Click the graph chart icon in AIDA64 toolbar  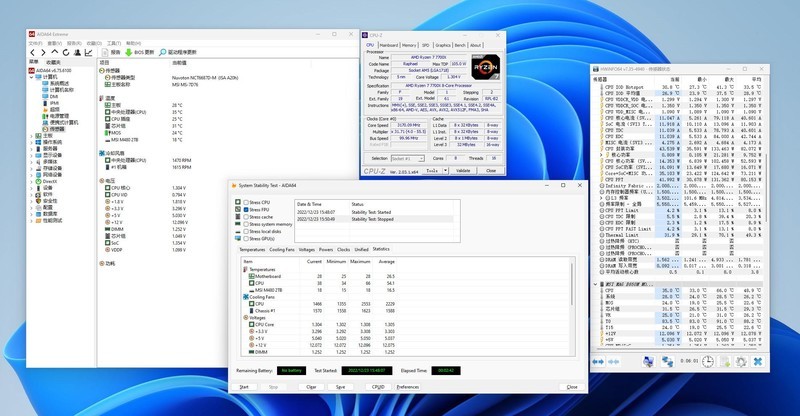[88, 53]
